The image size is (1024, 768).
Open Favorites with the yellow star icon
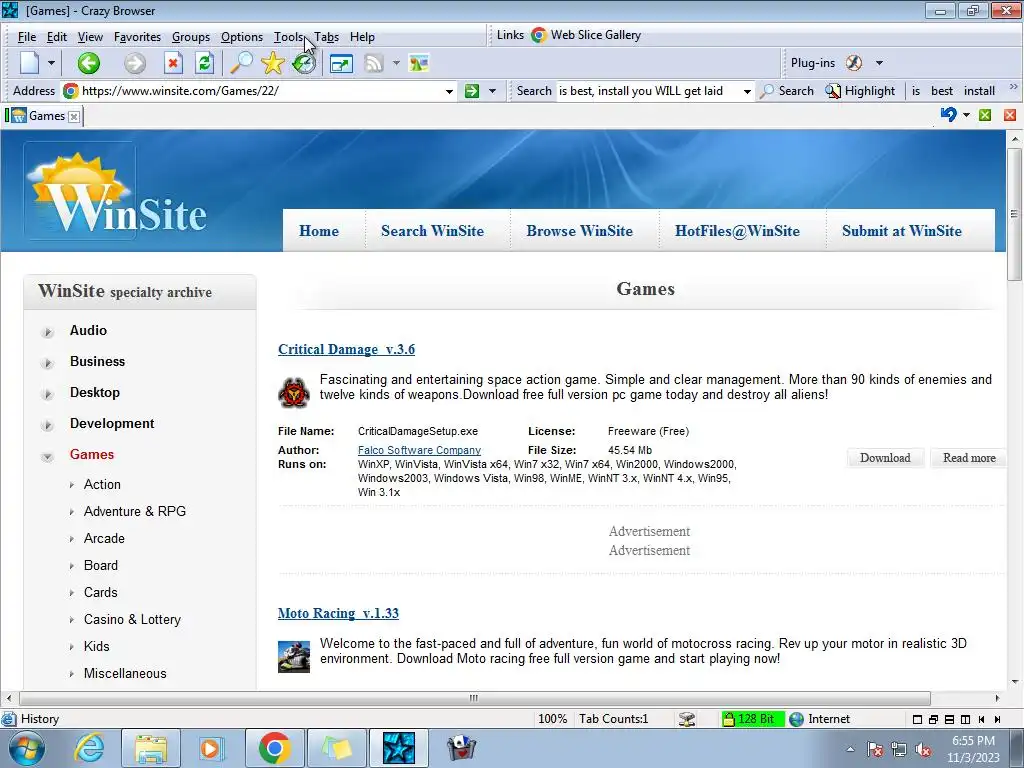[273, 63]
